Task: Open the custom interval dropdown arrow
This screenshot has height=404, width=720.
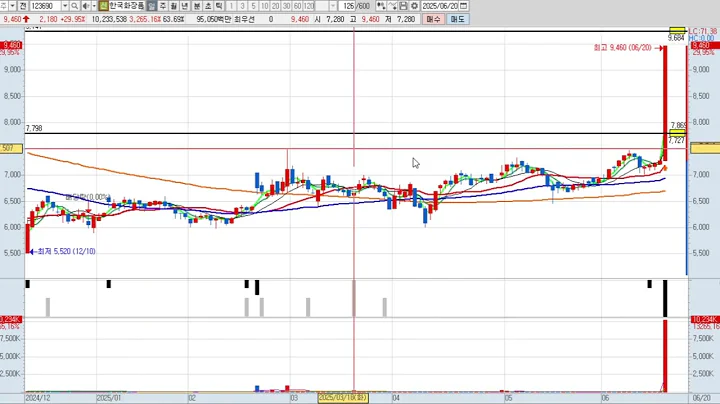Action: [x=333, y=6]
